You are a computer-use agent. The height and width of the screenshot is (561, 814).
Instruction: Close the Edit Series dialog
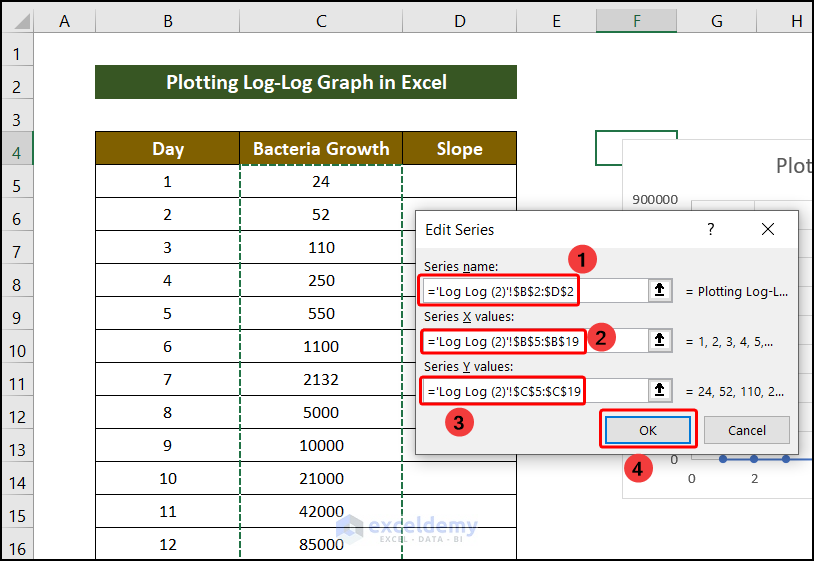tap(768, 229)
